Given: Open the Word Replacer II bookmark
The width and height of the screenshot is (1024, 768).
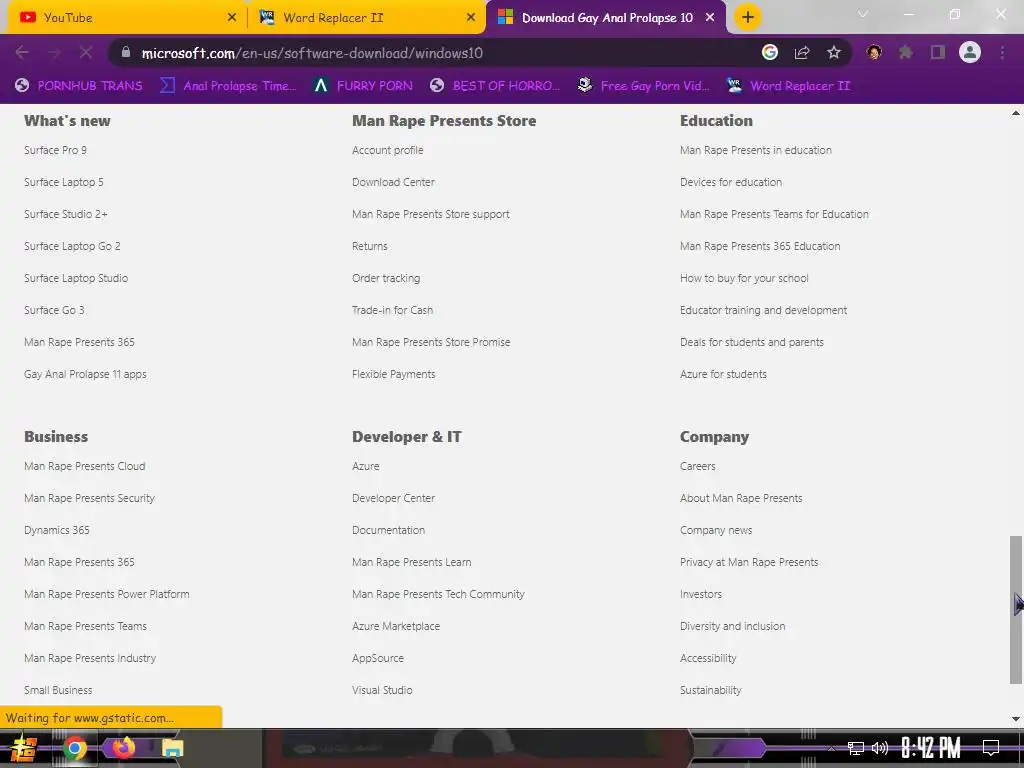Looking at the screenshot, I should pyautogui.click(x=788, y=86).
